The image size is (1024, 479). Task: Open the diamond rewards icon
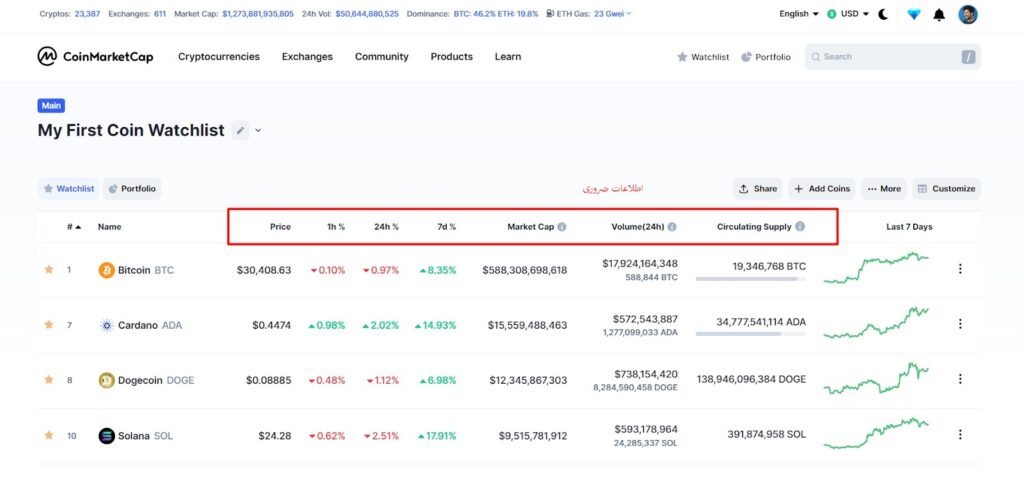coord(914,14)
